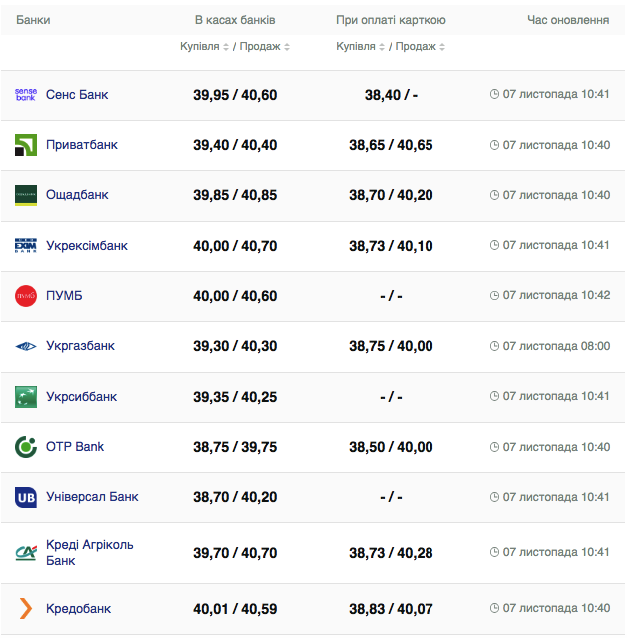The width and height of the screenshot is (627, 638).
Task: Click the Privatbank green logo icon
Action: click(x=26, y=145)
